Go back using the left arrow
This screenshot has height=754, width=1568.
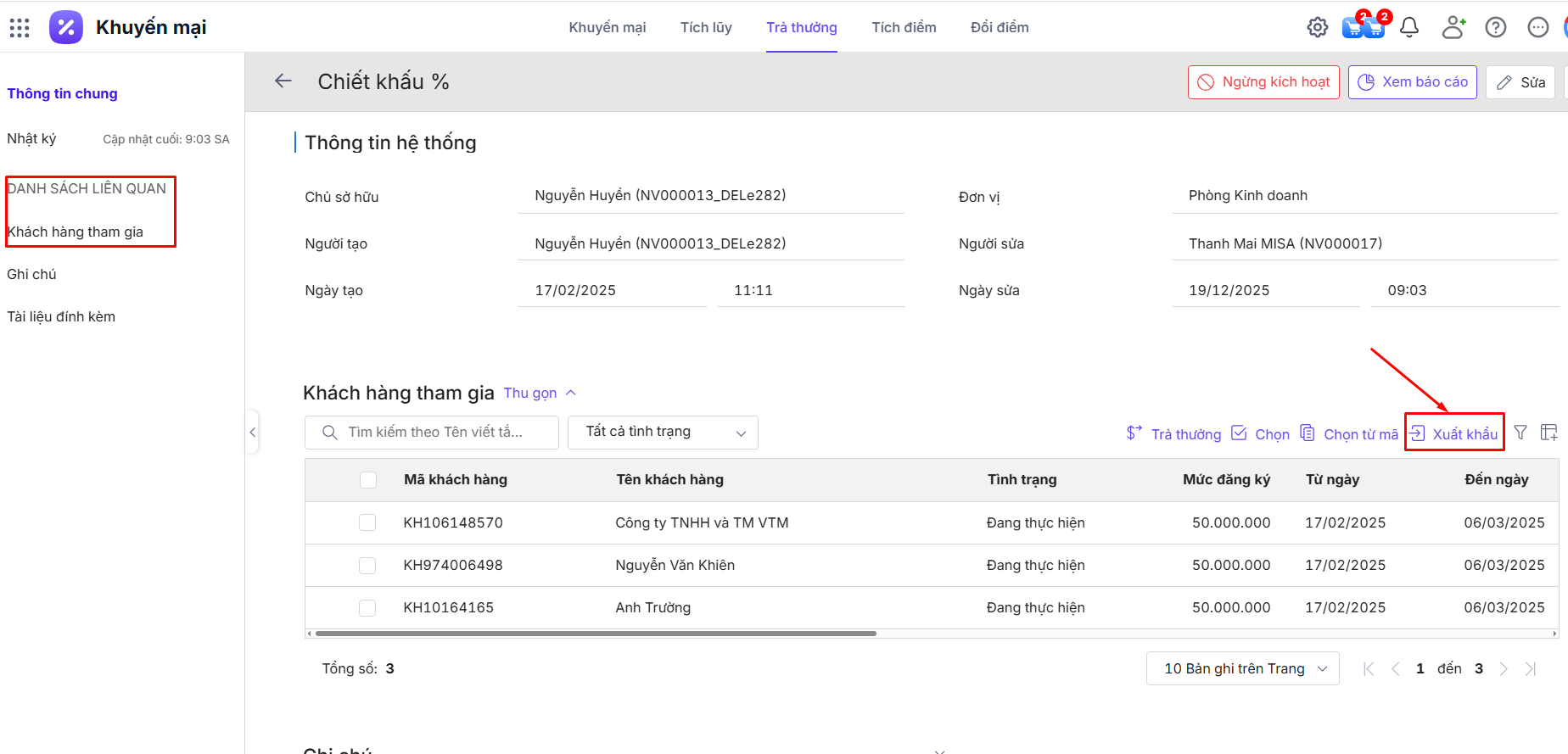point(283,81)
